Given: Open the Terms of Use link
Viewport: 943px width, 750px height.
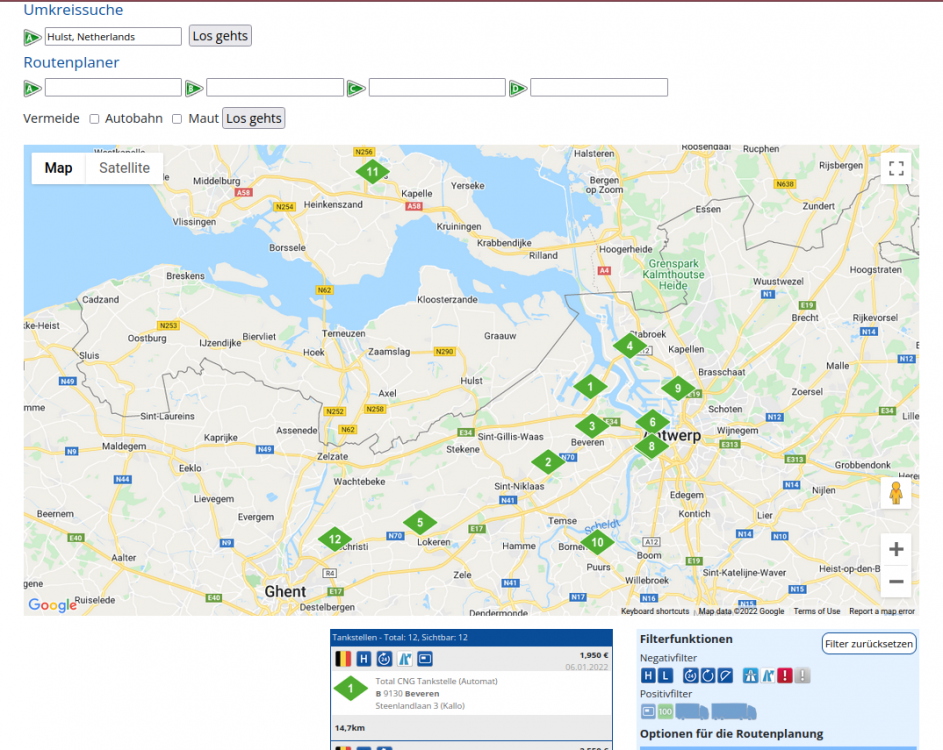Looking at the screenshot, I should [817, 611].
